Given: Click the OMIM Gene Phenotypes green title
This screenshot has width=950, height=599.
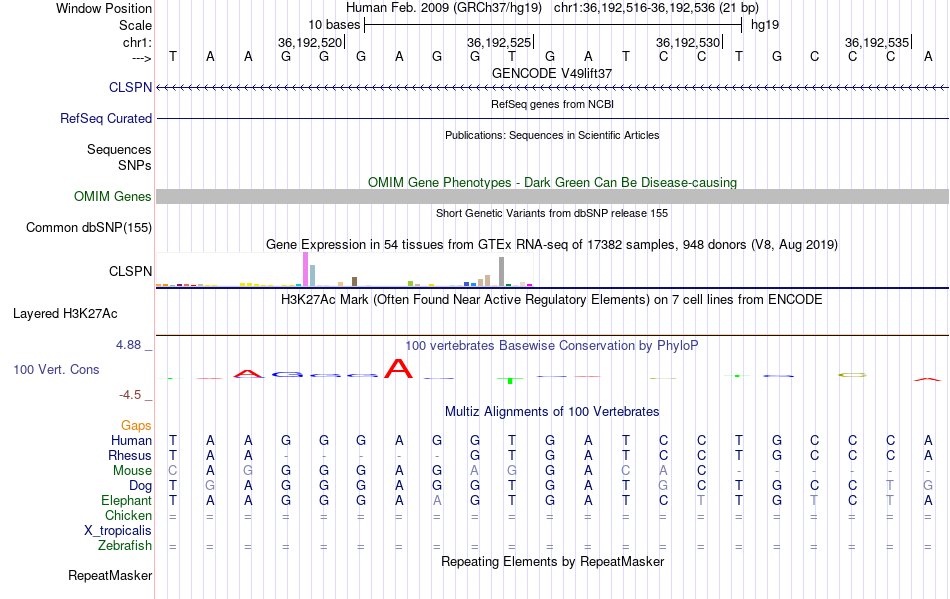Looking at the screenshot, I should coord(552,182).
